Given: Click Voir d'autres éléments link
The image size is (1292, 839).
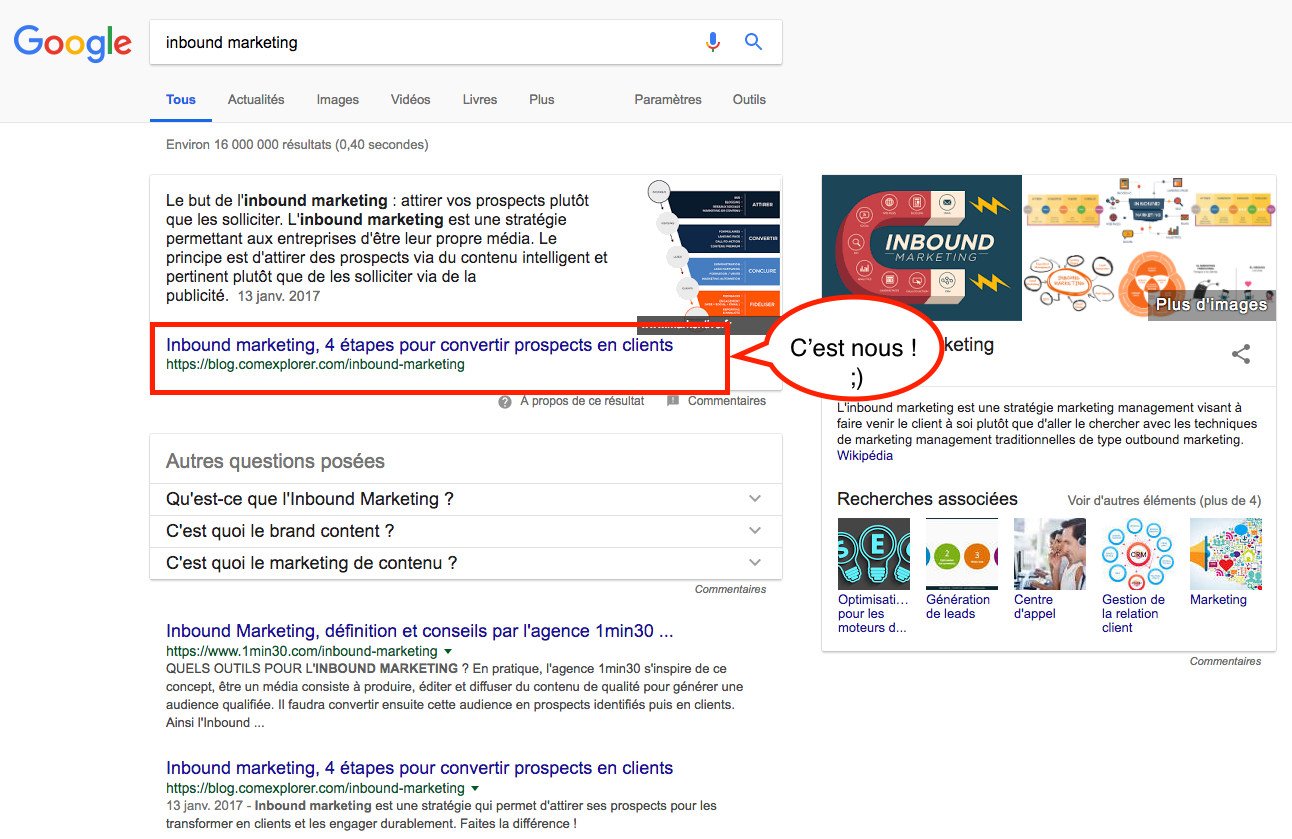Looking at the screenshot, I should point(1164,500).
